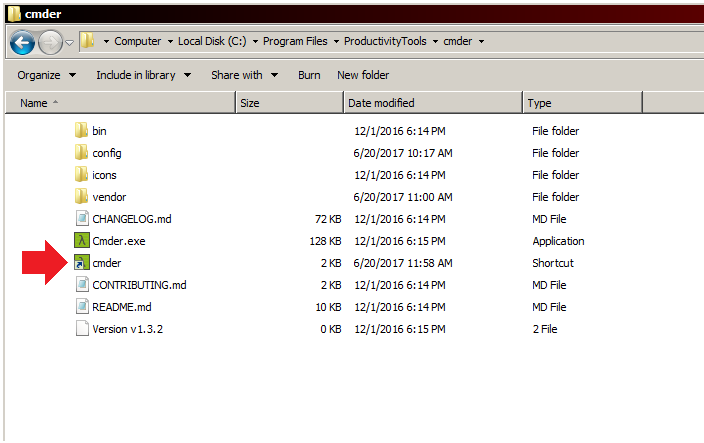Click the 0 KB size of Version file
The image size is (704, 443).
pyautogui.click(x=330, y=329)
